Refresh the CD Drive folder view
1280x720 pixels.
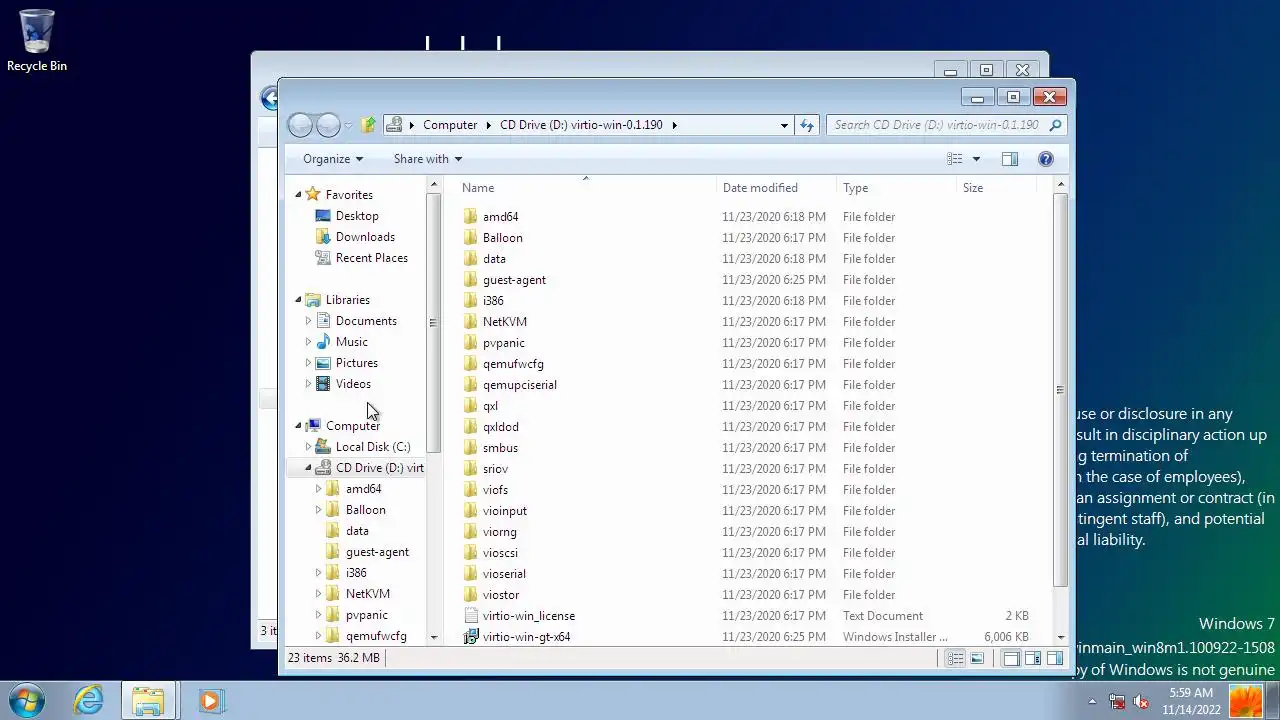click(x=807, y=125)
